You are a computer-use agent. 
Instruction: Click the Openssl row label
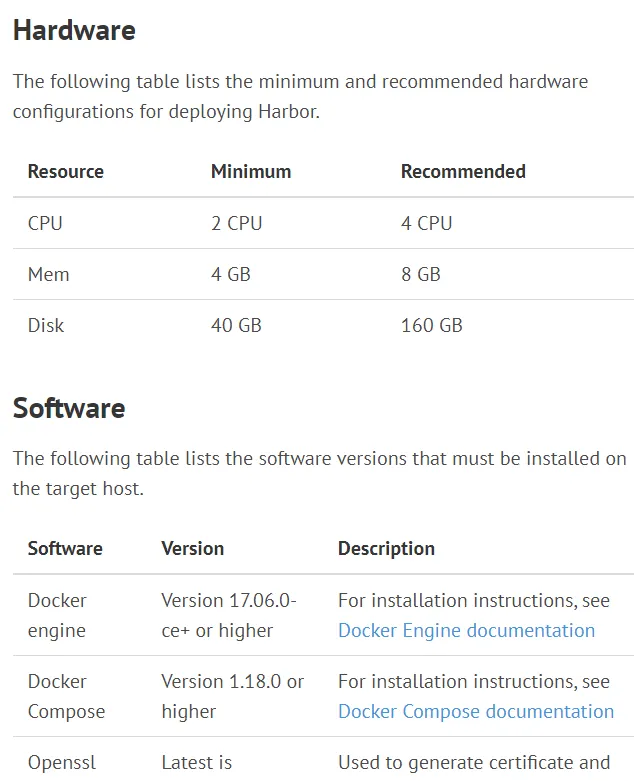pos(62,763)
